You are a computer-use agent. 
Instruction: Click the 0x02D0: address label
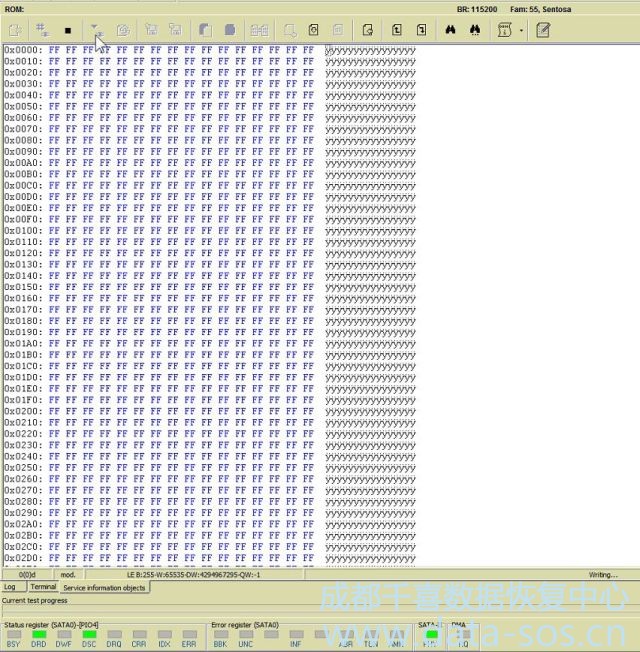(23, 558)
